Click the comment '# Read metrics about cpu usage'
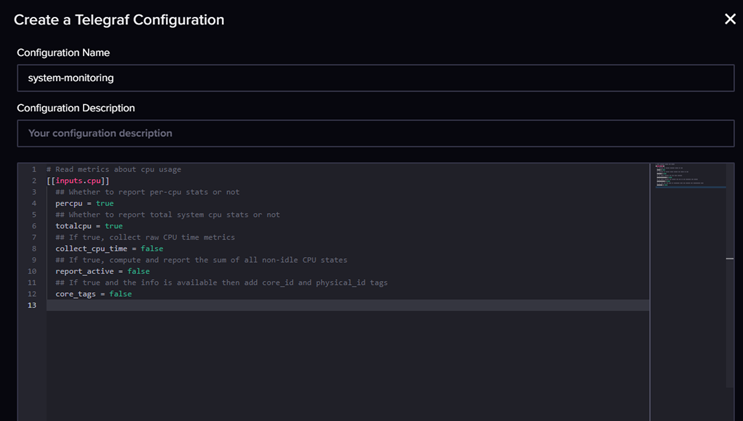 click(114, 169)
